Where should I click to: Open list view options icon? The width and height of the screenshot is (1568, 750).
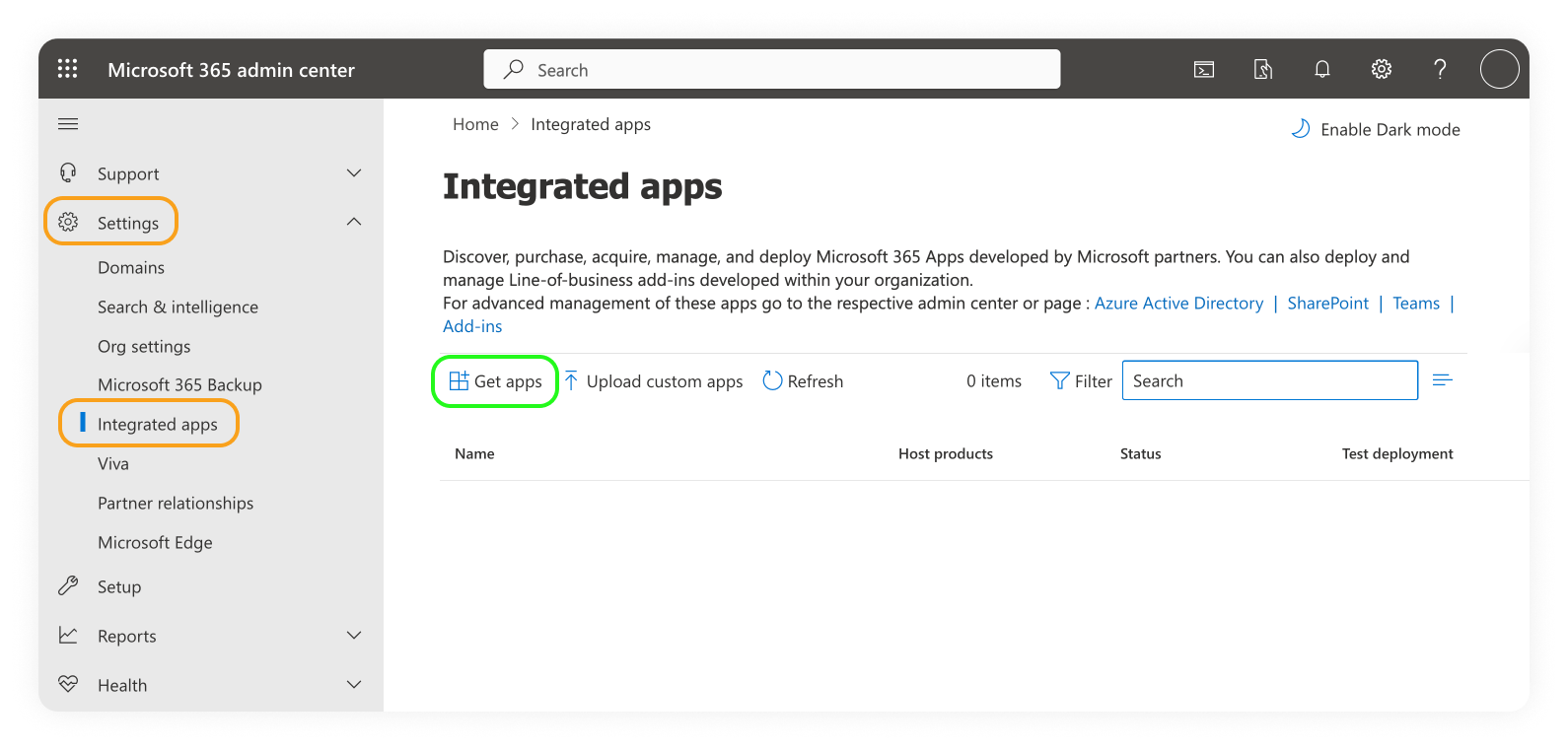point(1442,380)
